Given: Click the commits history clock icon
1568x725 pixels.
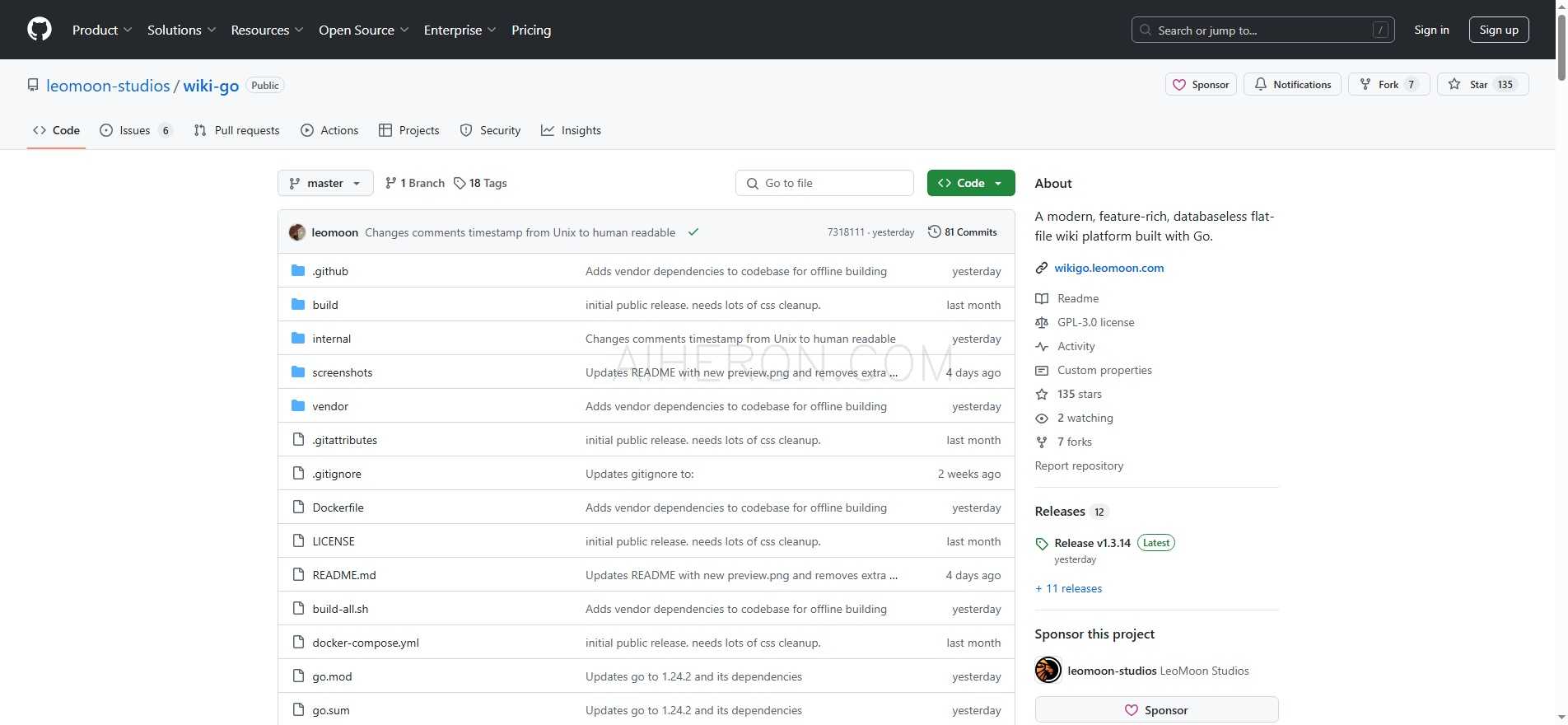Looking at the screenshot, I should tap(934, 232).
